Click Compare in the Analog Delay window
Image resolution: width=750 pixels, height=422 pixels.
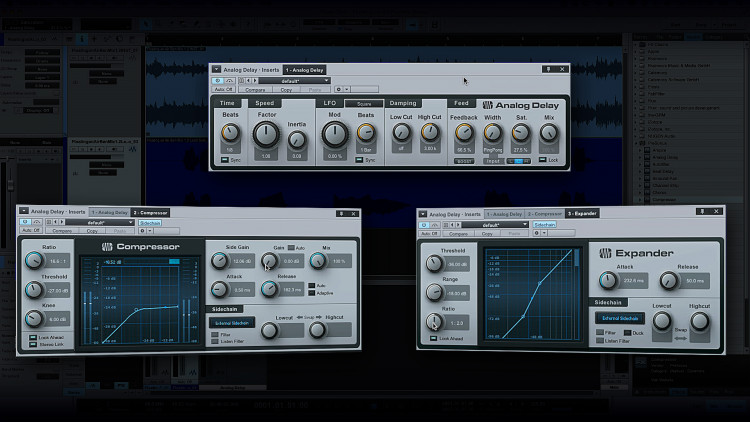click(255, 89)
